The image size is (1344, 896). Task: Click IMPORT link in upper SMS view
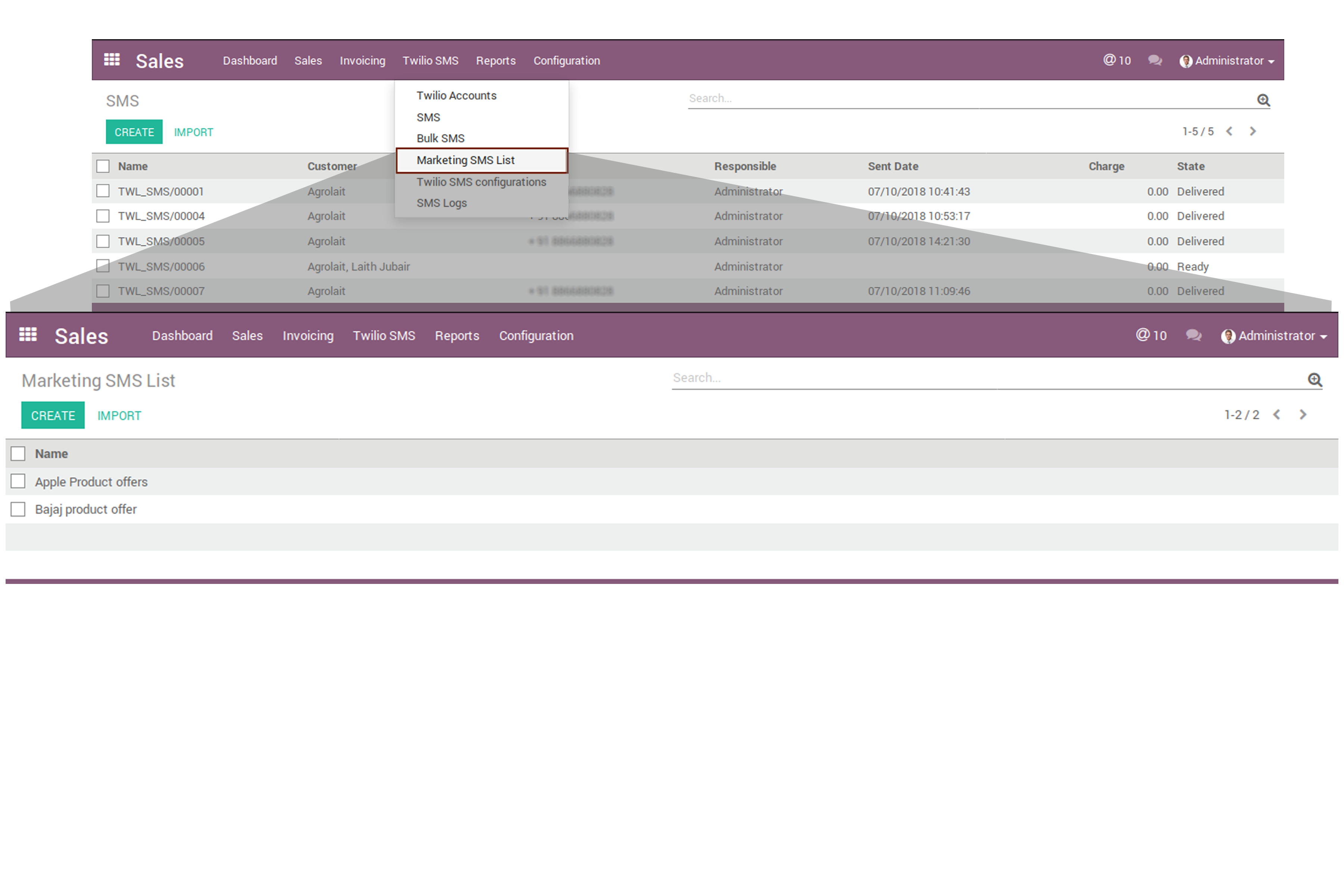coord(193,132)
